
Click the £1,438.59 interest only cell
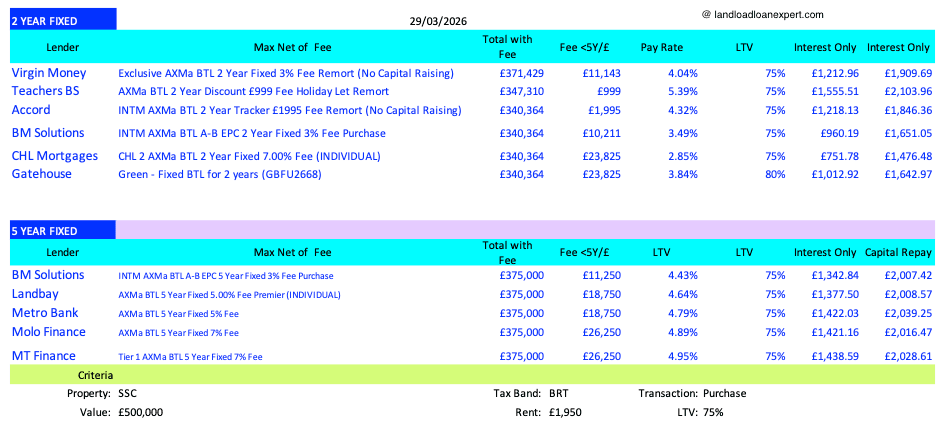(x=835, y=356)
